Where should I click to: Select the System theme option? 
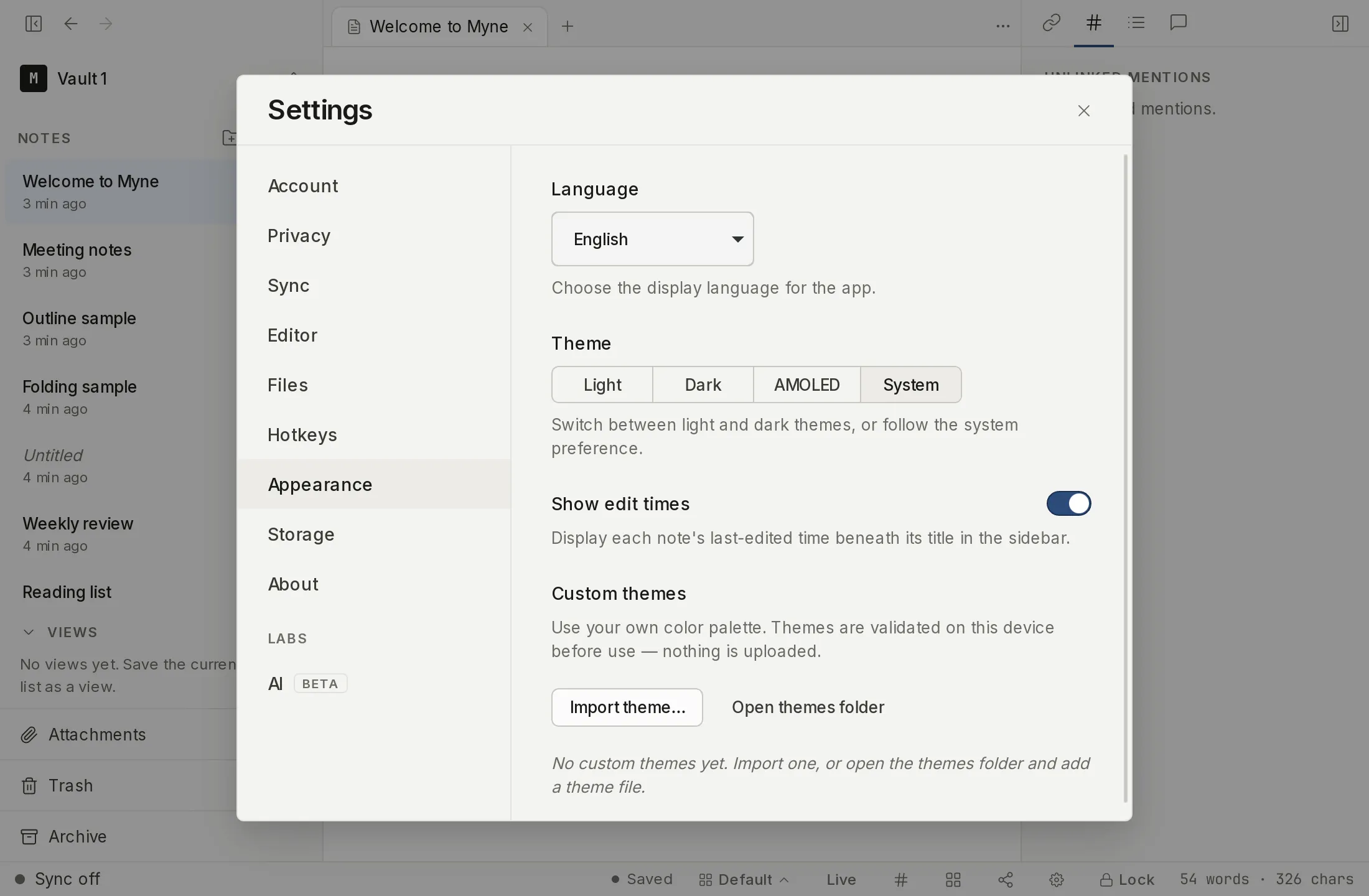point(911,385)
